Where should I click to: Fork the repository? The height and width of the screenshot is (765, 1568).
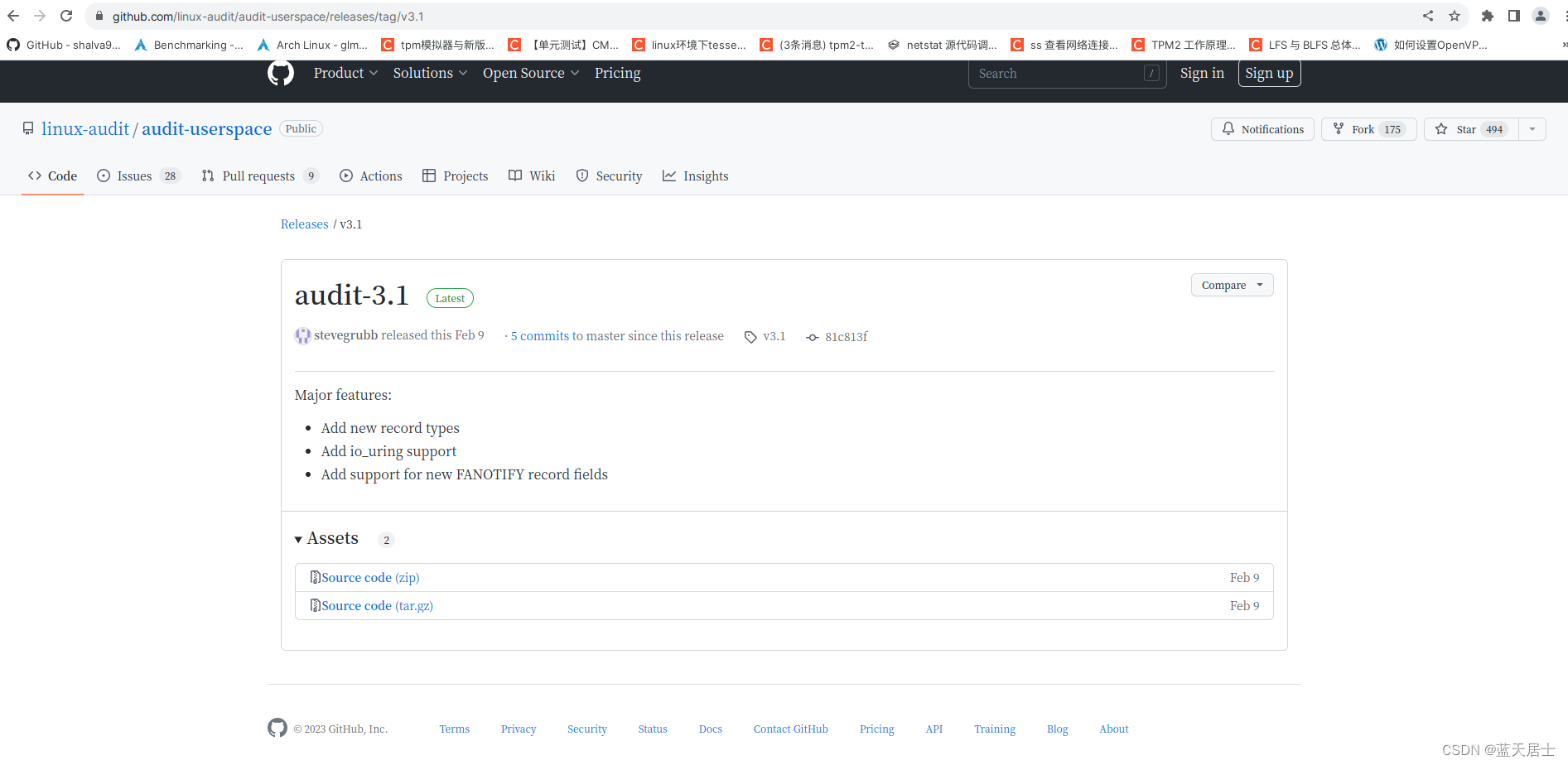click(1368, 129)
